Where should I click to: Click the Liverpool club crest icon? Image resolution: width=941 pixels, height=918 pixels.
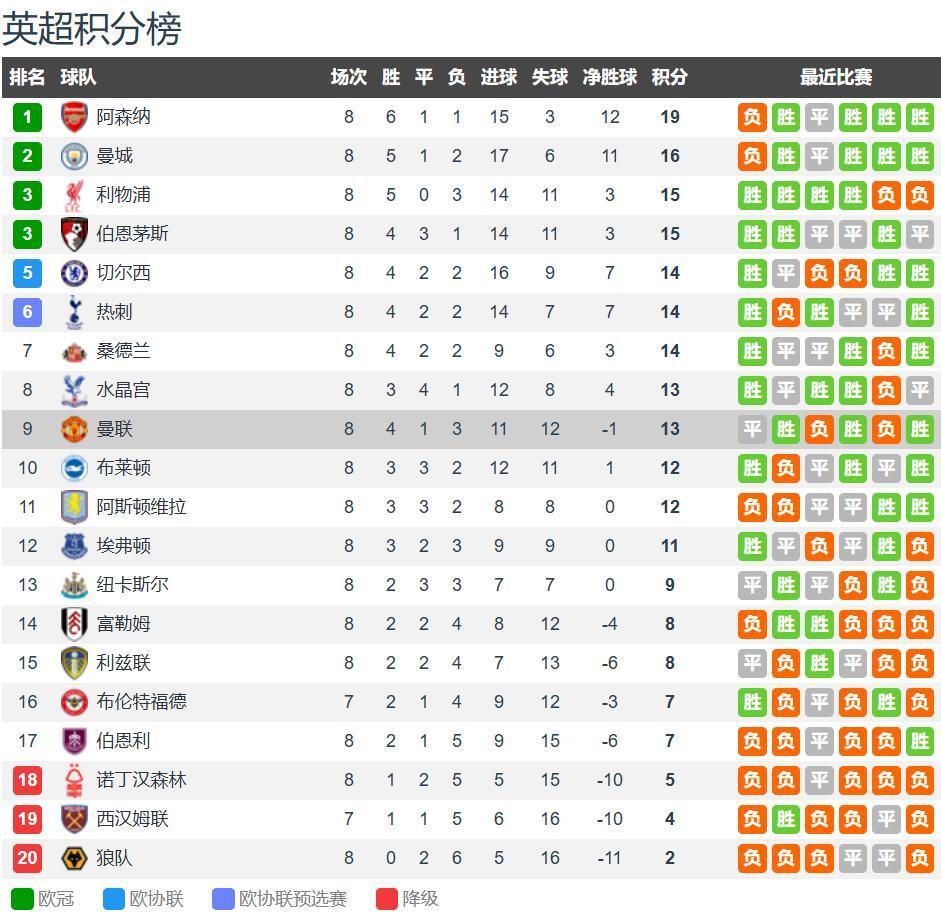click(75, 195)
